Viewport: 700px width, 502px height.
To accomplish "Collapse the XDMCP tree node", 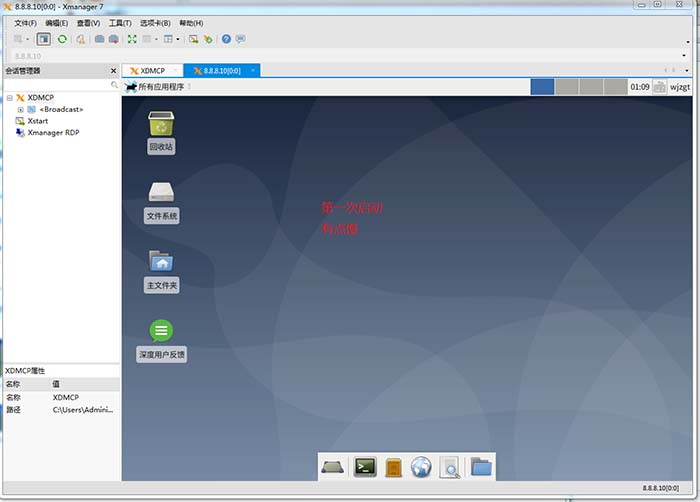I will coord(9,98).
